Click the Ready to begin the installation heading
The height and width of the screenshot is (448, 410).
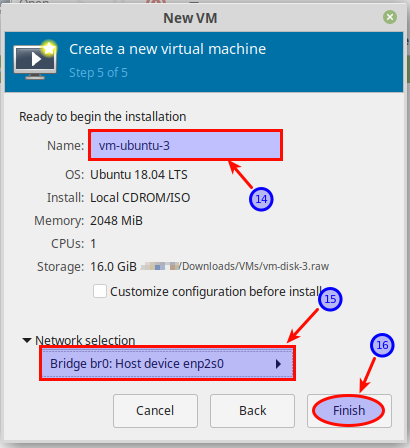(103, 117)
